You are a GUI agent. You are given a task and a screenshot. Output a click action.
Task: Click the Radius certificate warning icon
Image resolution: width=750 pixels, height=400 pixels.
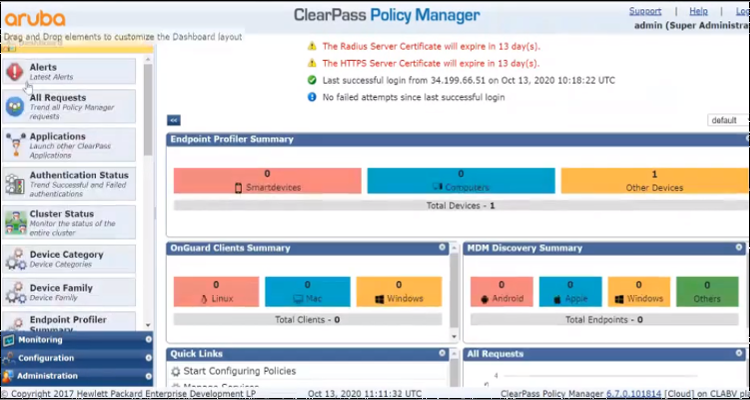(x=312, y=46)
